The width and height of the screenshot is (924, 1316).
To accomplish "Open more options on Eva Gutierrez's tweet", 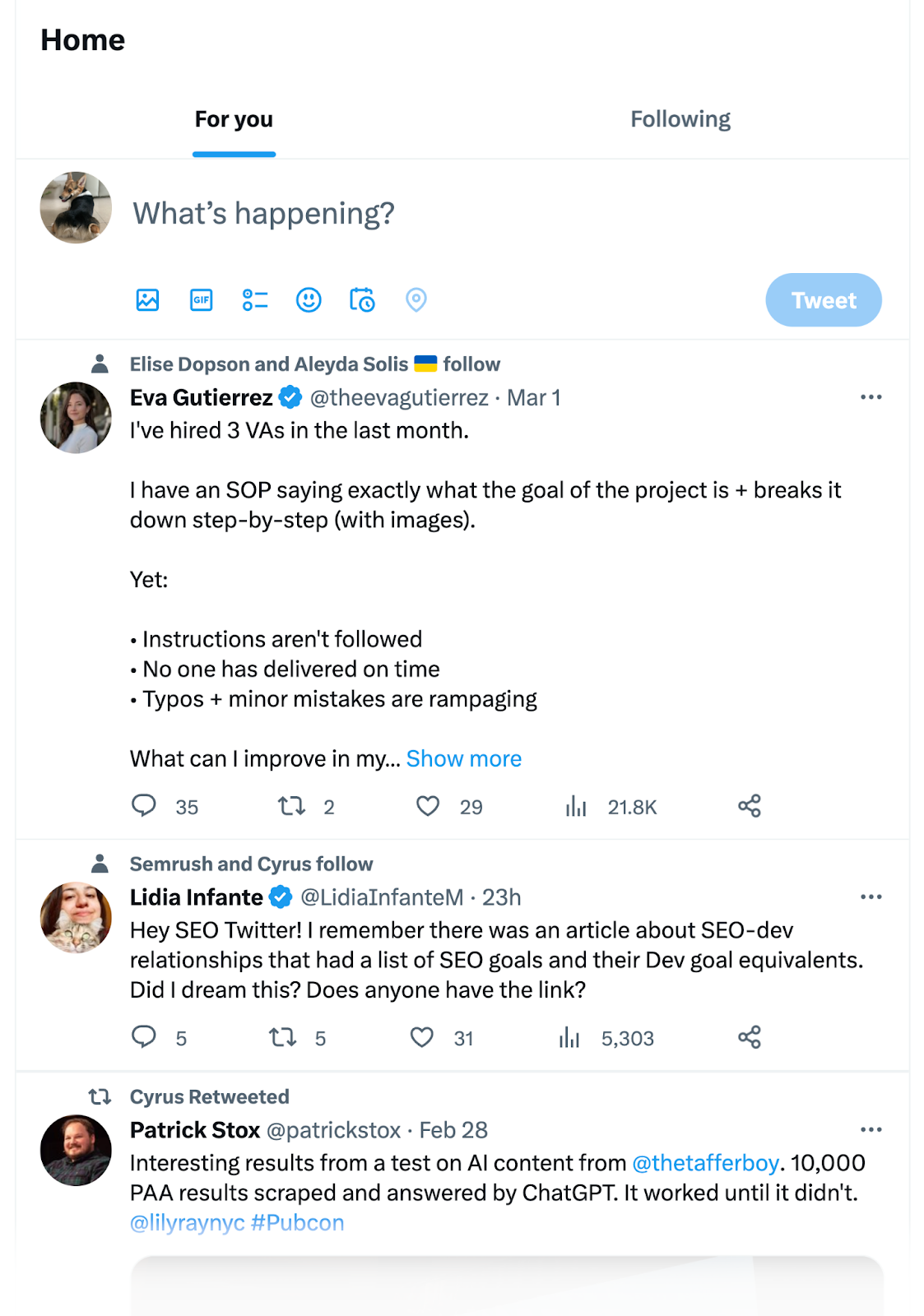I will 871,397.
